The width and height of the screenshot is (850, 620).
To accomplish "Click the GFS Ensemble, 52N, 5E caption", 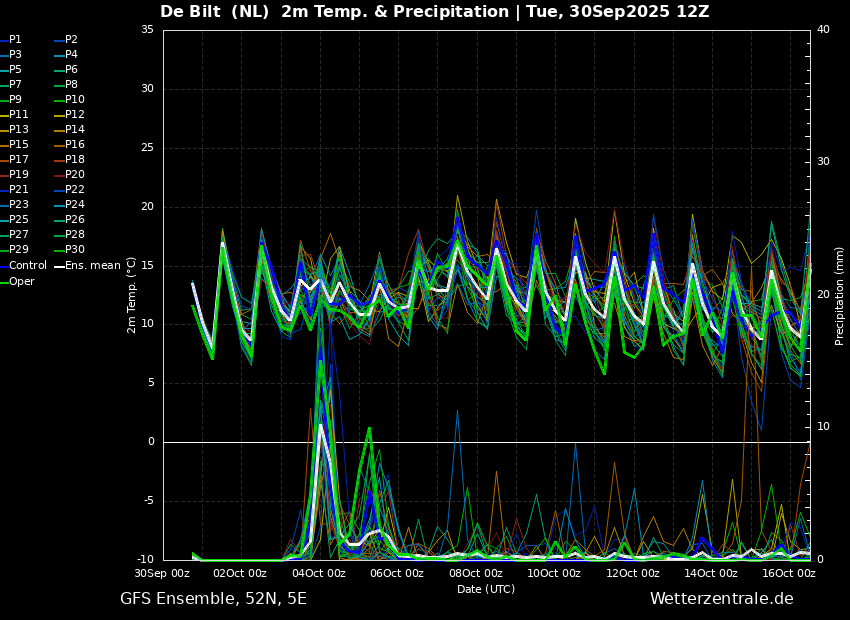I will [x=213, y=599].
